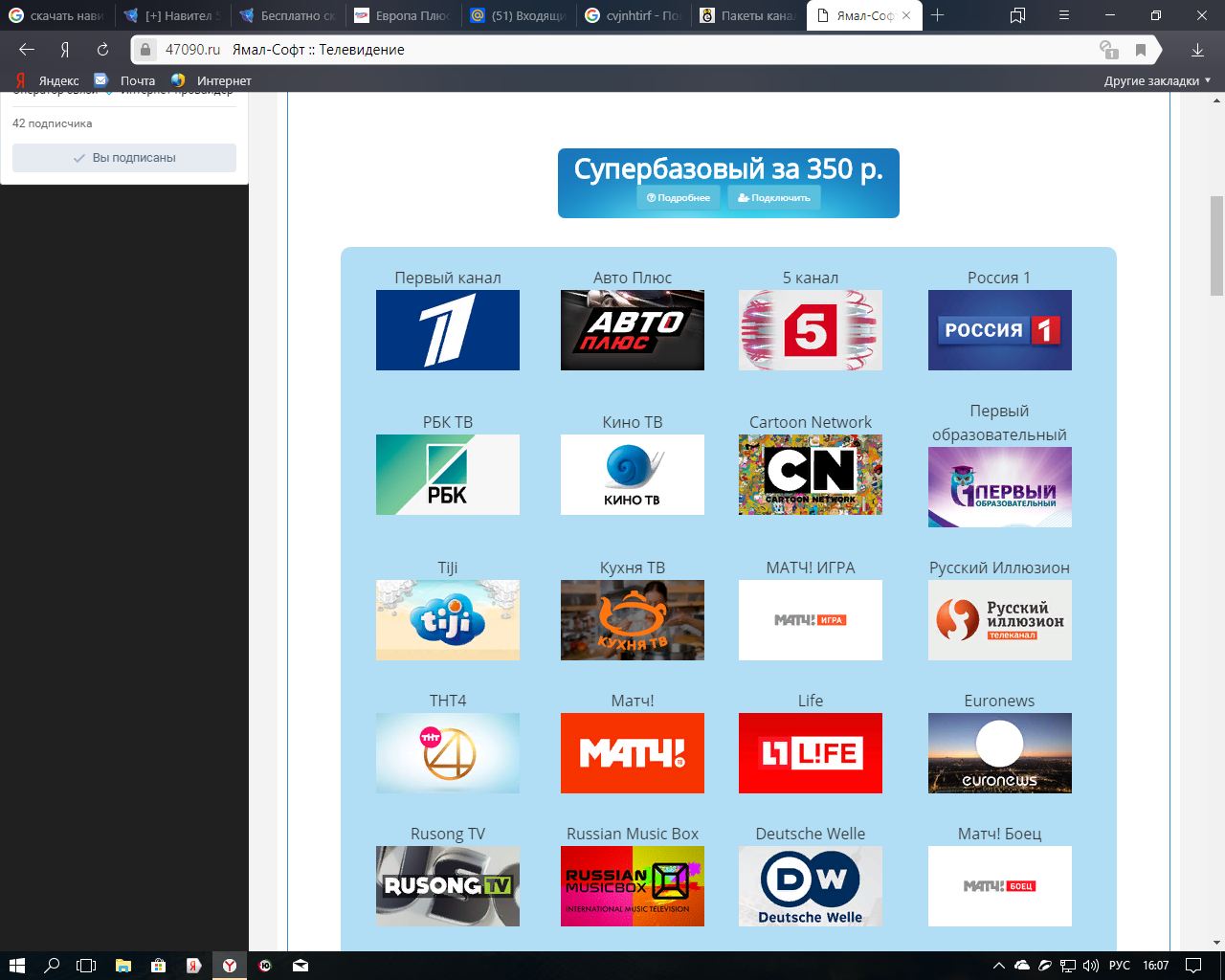This screenshot has height=980, width=1225.
Task: Click the 'Подключить' button under Супербазовый
Action: 774,197
